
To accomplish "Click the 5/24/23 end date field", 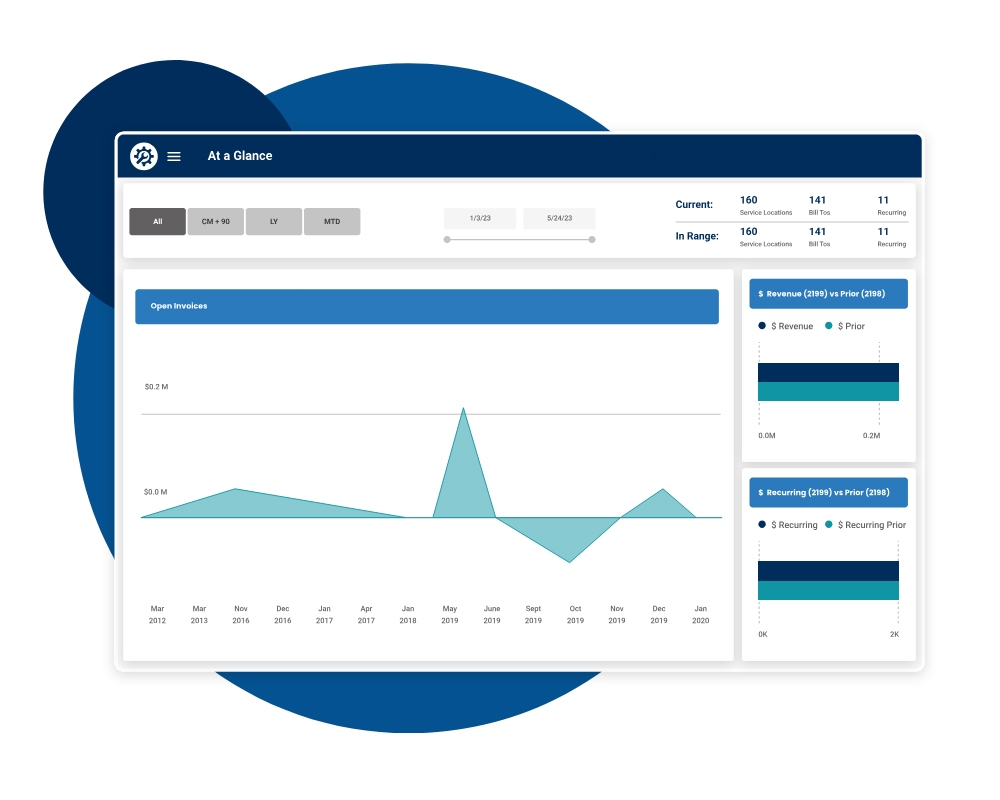I will point(559,218).
